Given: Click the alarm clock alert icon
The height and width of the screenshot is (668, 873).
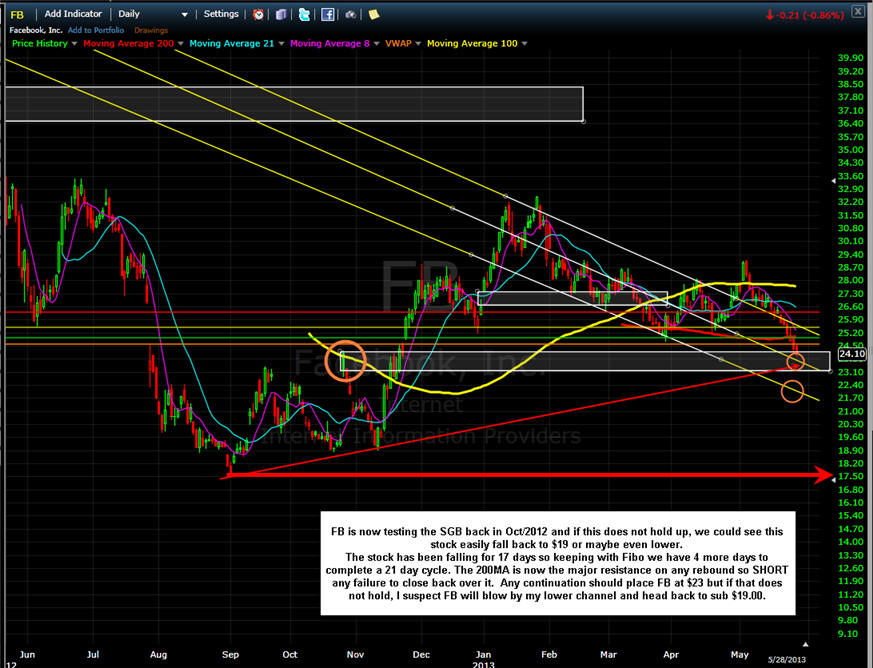Looking at the screenshot, I should pyautogui.click(x=258, y=14).
